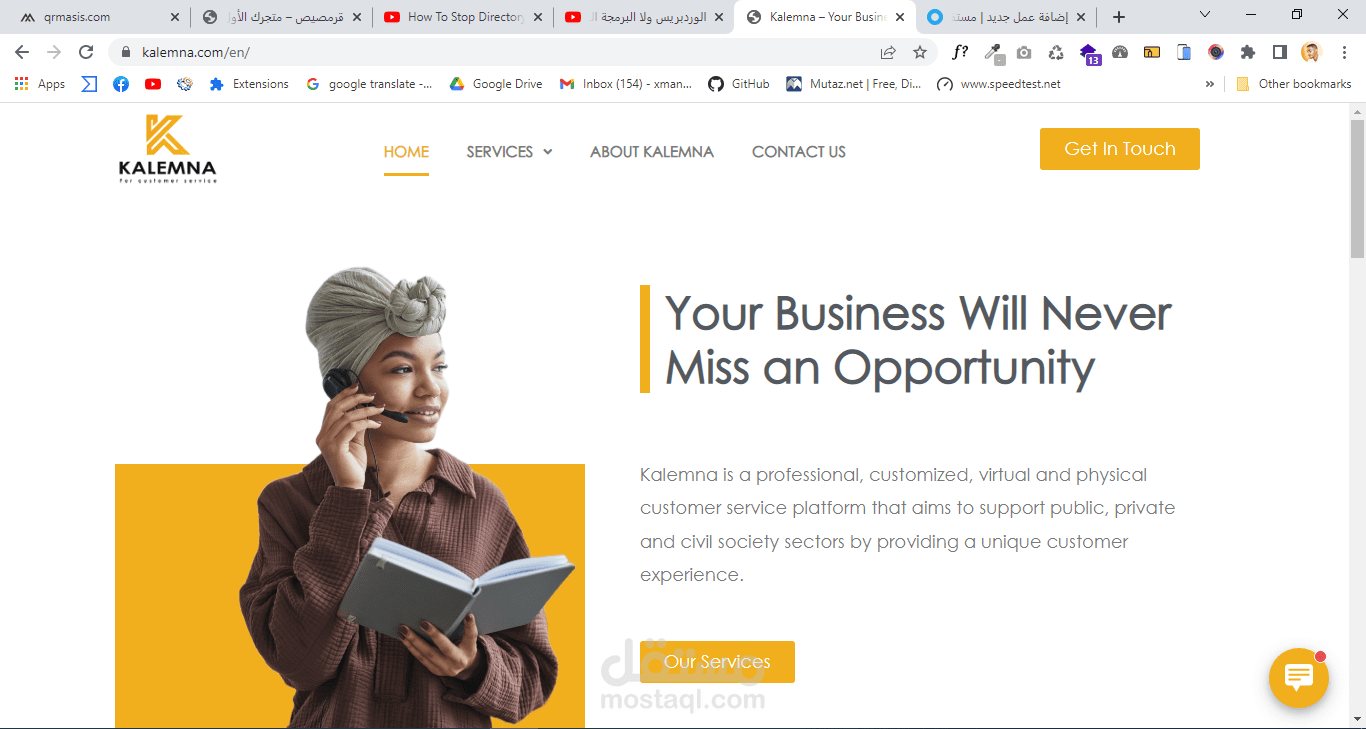Open the ABOUT KALEMNA menu item
This screenshot has height=729, width=1366.
tap(652, 152)
